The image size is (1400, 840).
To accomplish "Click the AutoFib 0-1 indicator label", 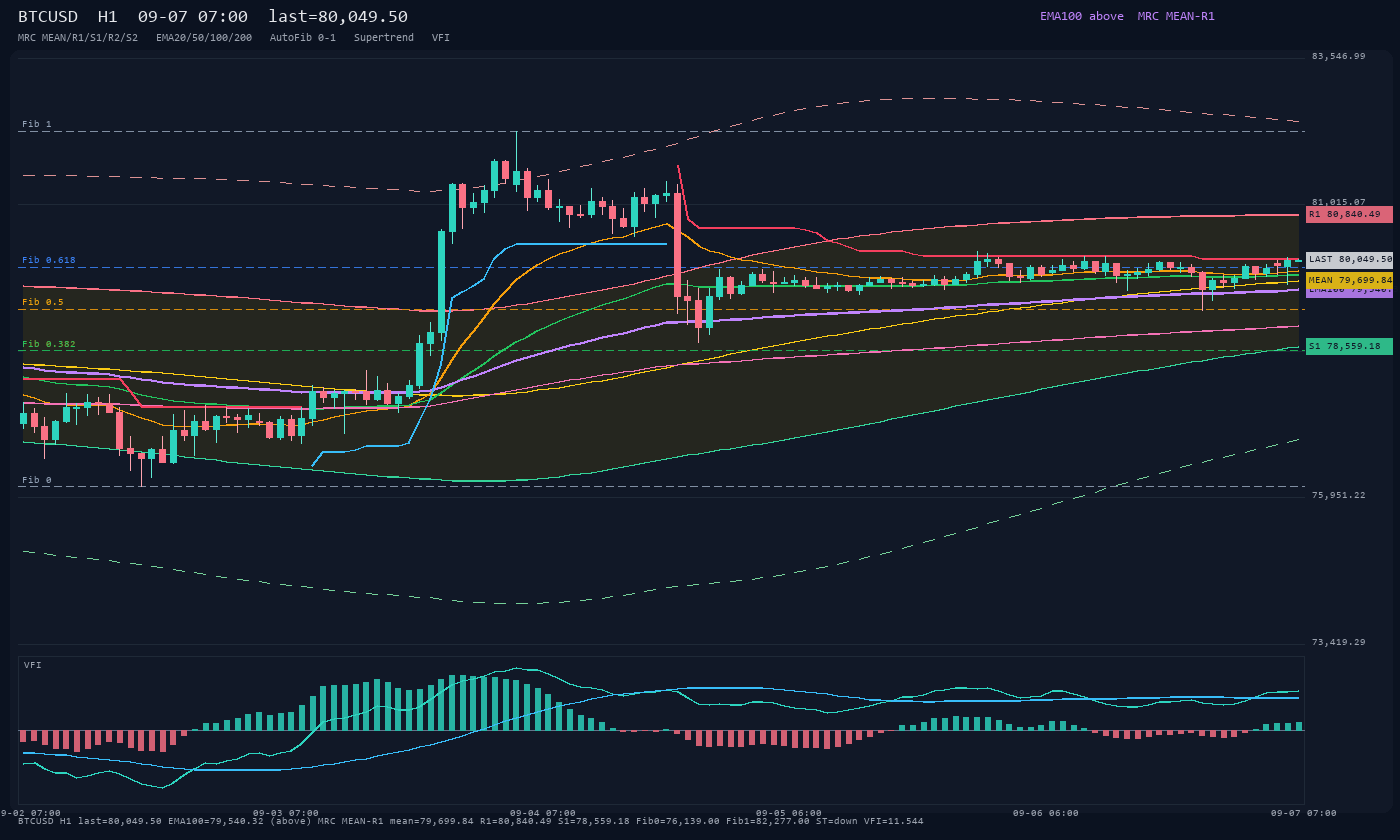I will tap(303, 38).
